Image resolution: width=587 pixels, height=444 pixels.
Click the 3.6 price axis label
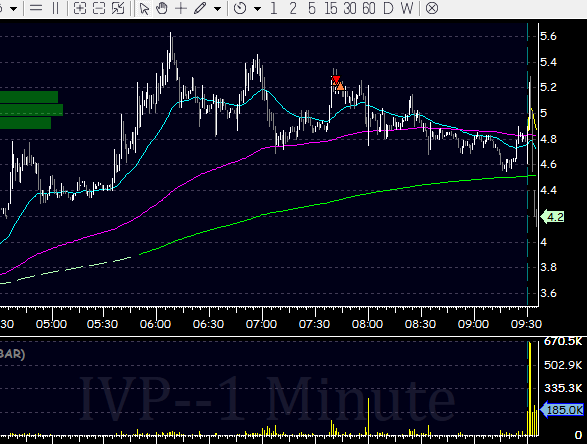(548, 293)
